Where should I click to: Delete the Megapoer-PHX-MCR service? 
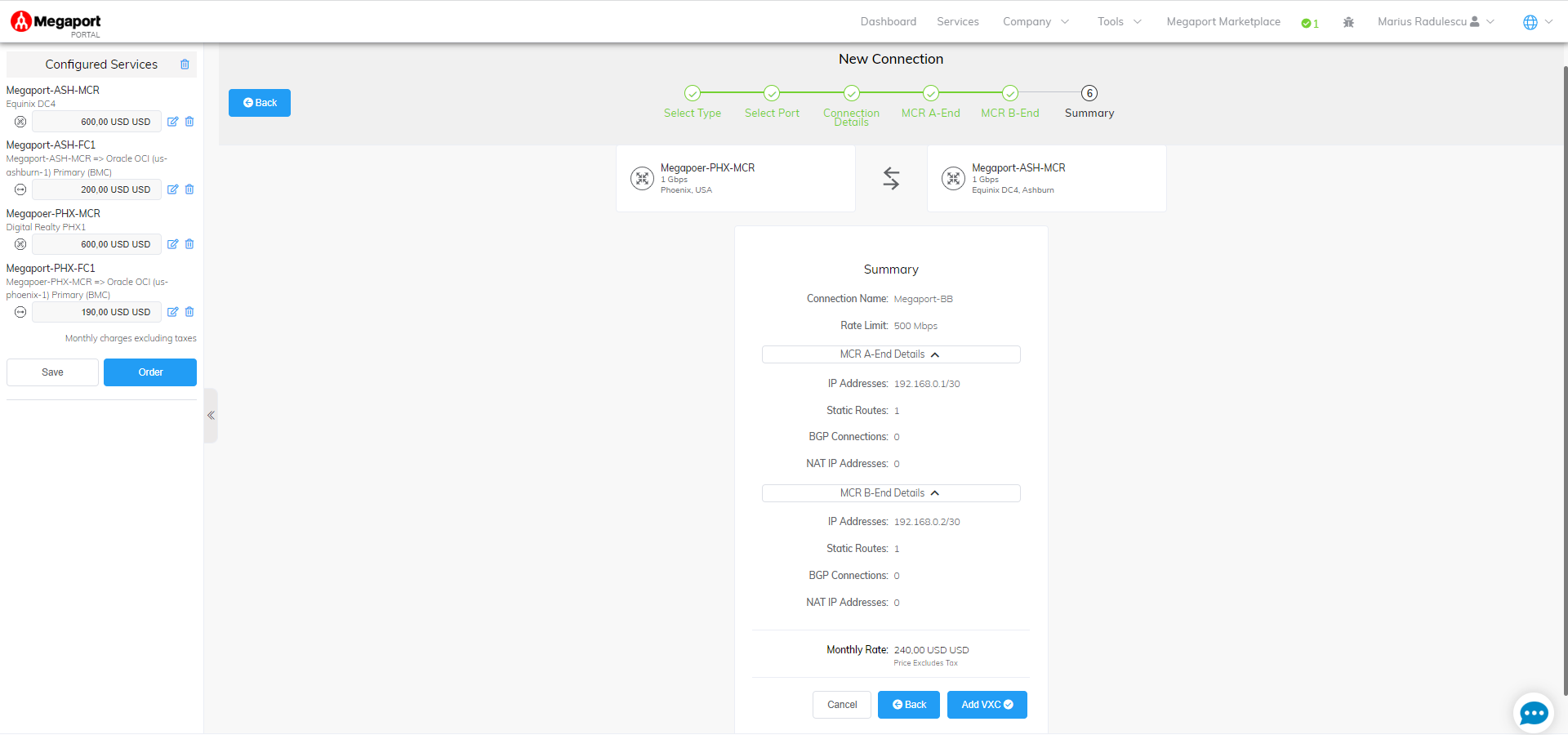point(189,244)
